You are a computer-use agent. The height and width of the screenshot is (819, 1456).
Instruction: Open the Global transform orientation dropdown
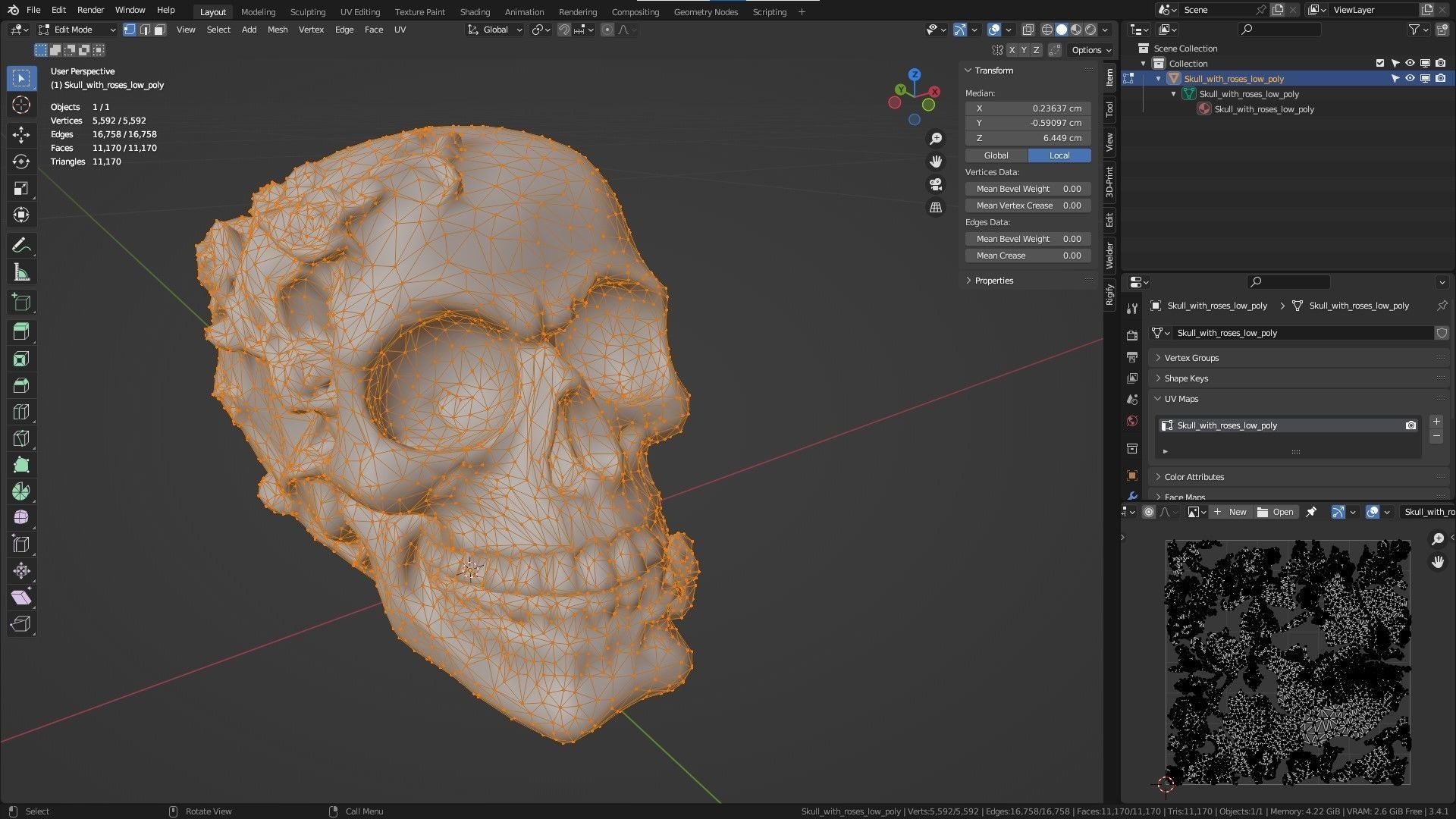pos(494,30)
